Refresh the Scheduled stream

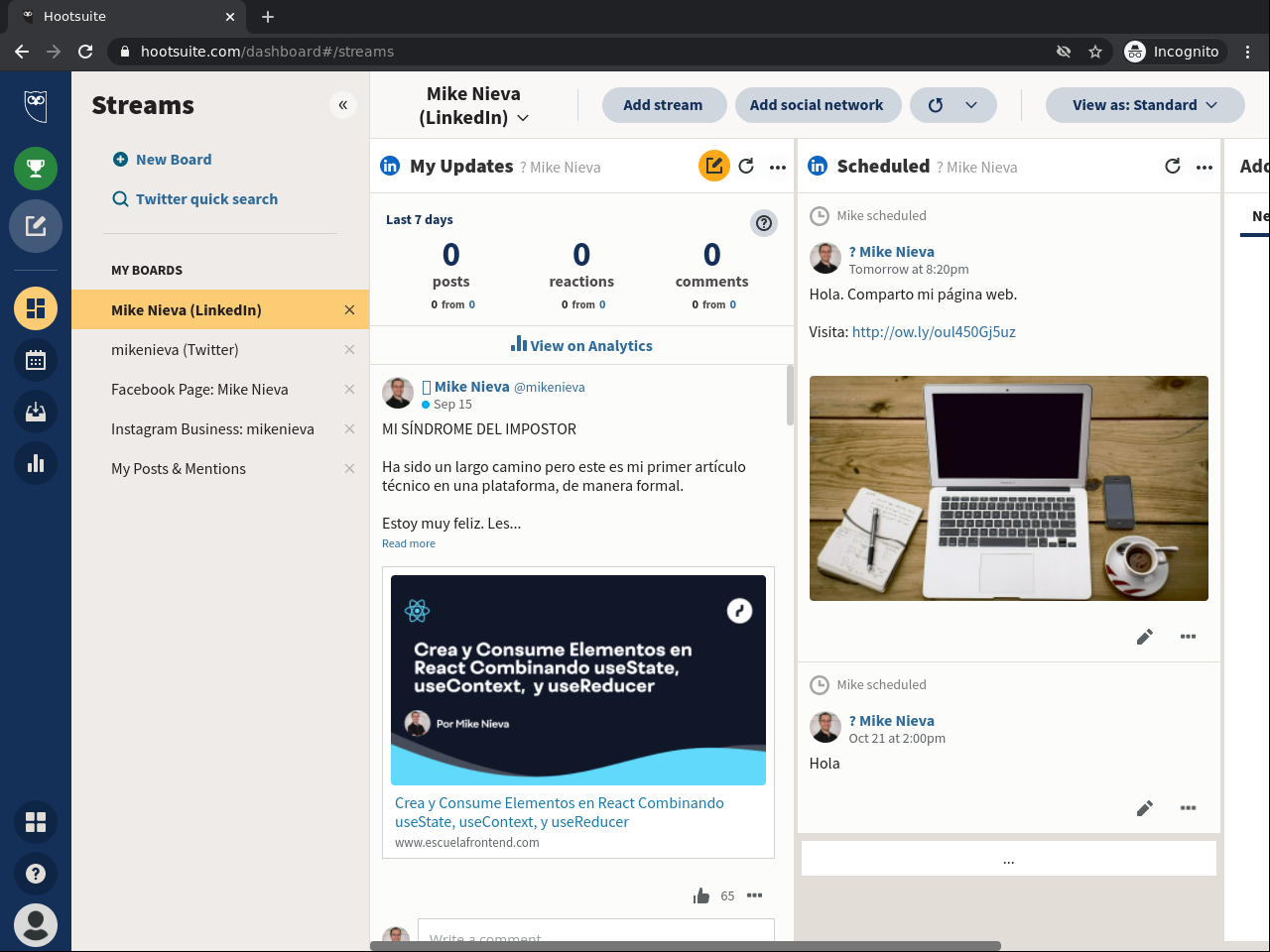click(x=1173, y=167)
